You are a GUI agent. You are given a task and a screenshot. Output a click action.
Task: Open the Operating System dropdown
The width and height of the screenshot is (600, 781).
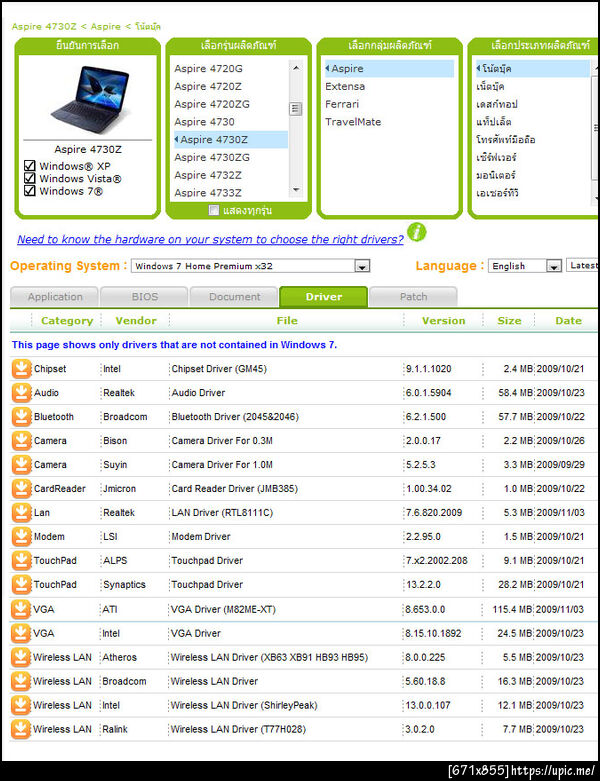pyautogui.click(x=250, y=266)
